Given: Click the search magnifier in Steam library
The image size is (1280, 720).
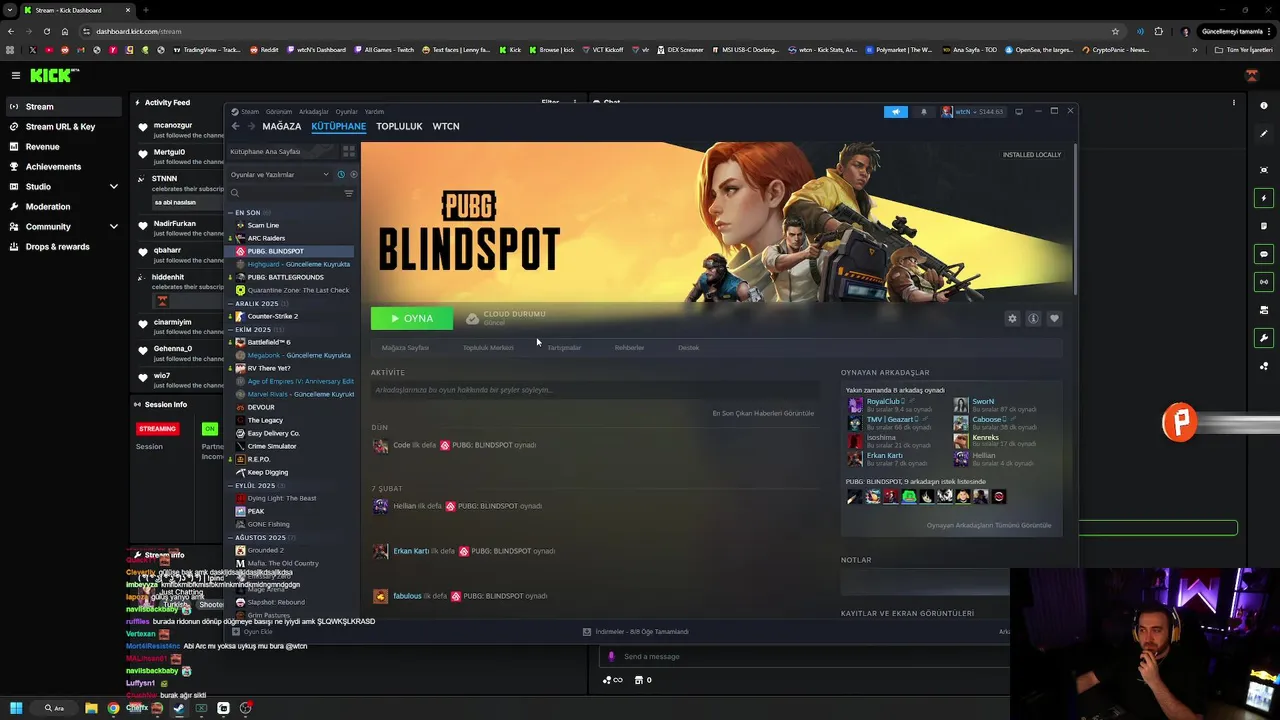Looking at the screenshot, I should 235,193.
